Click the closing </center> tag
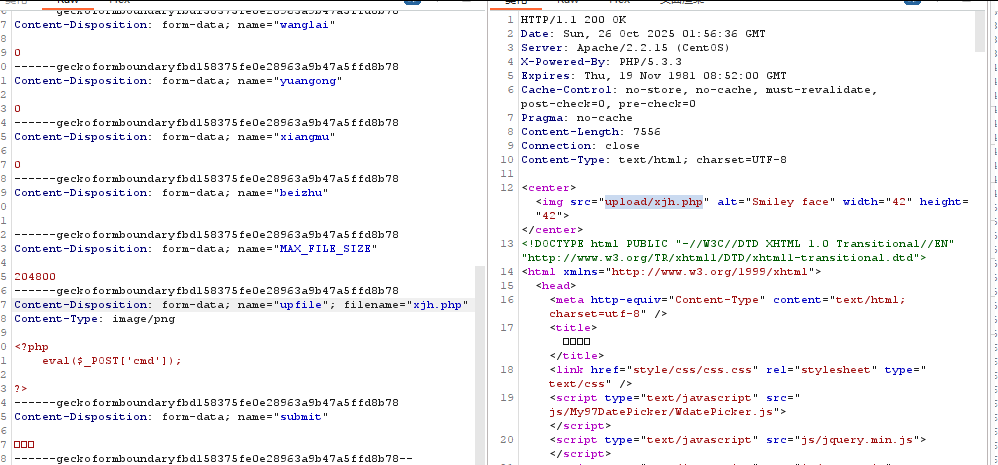The image size is (998, 465). (552, 230)
